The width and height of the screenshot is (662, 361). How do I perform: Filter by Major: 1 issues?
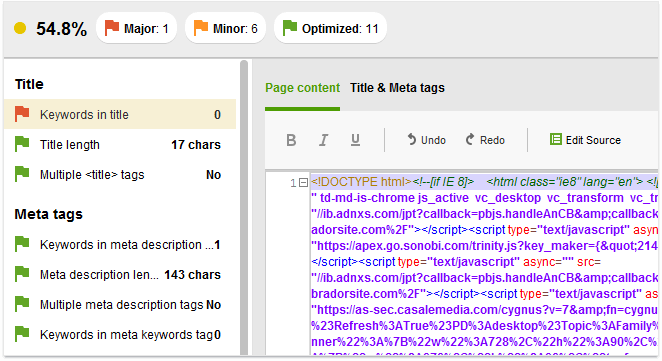[136, 28]
